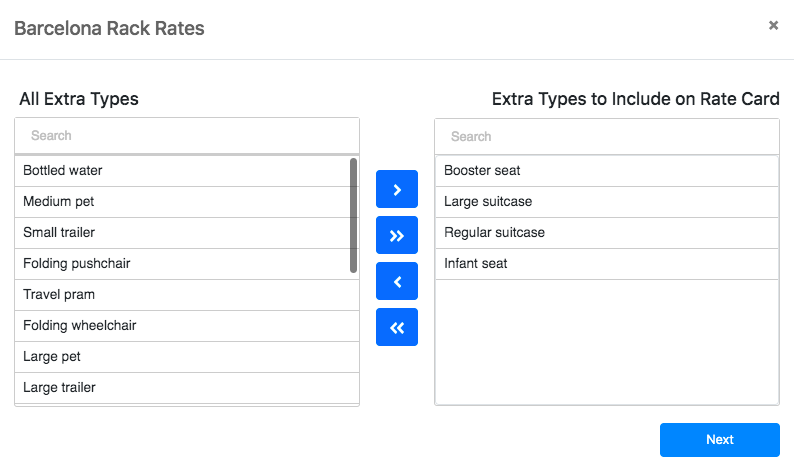Select Large suitcase on rate card

pos(607,202)
